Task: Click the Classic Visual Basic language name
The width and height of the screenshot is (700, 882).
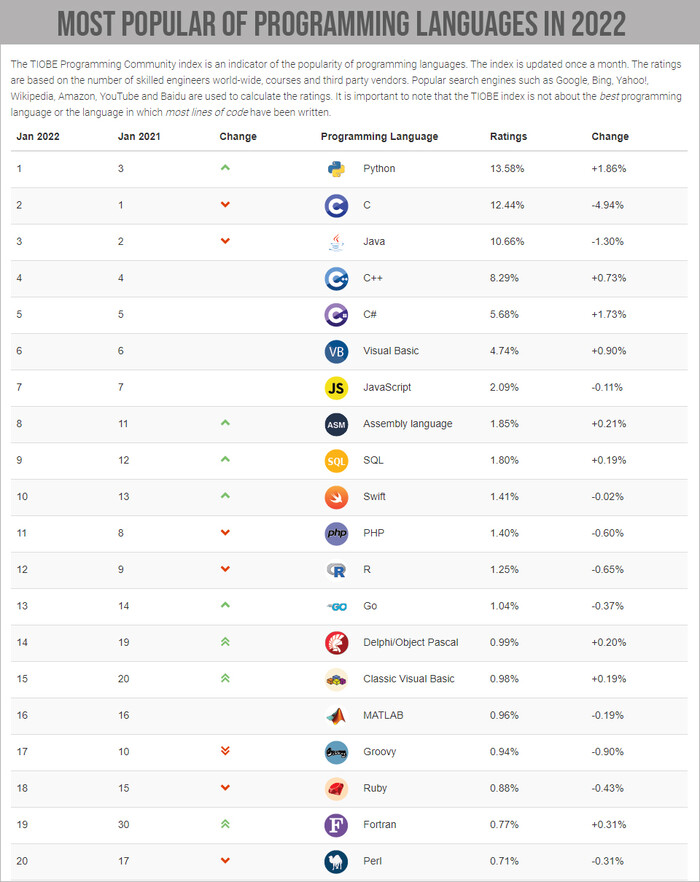Action: (408, 679)
